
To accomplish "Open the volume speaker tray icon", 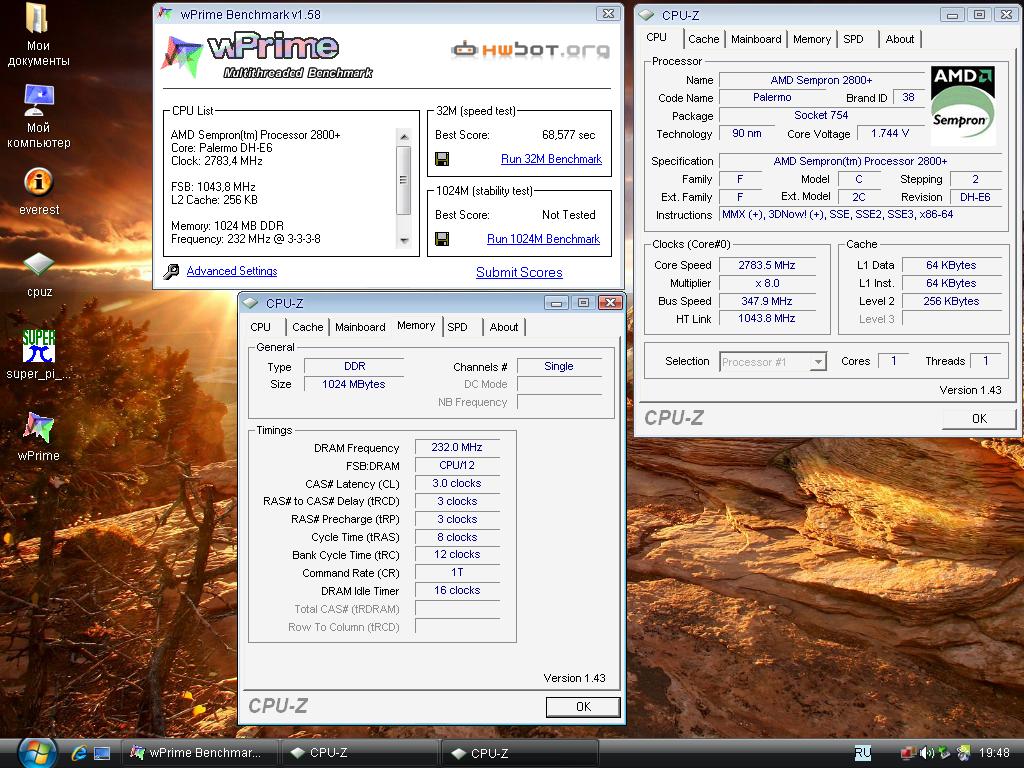I will click(x=926, y=753).
